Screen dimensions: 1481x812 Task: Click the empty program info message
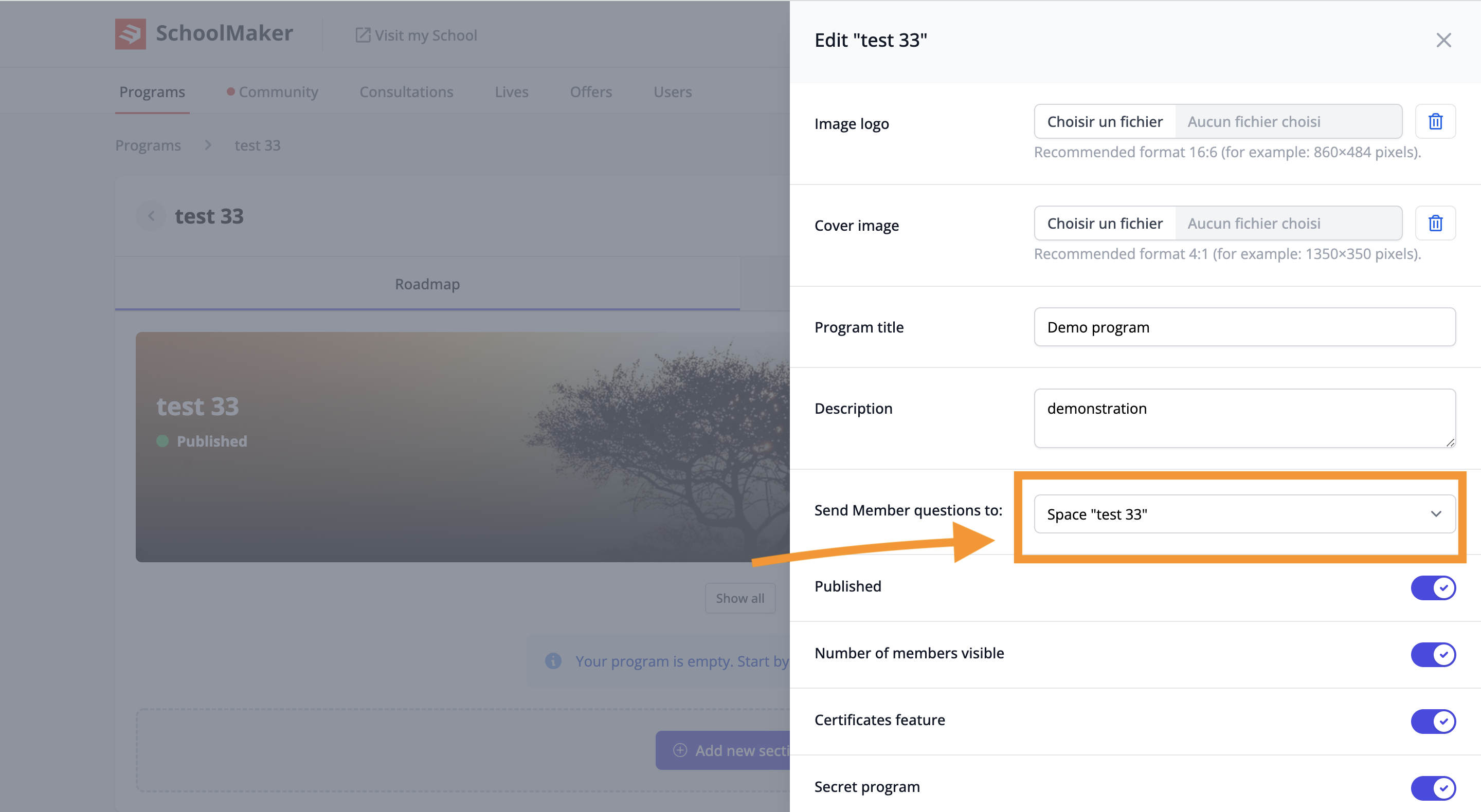(682, 661)
